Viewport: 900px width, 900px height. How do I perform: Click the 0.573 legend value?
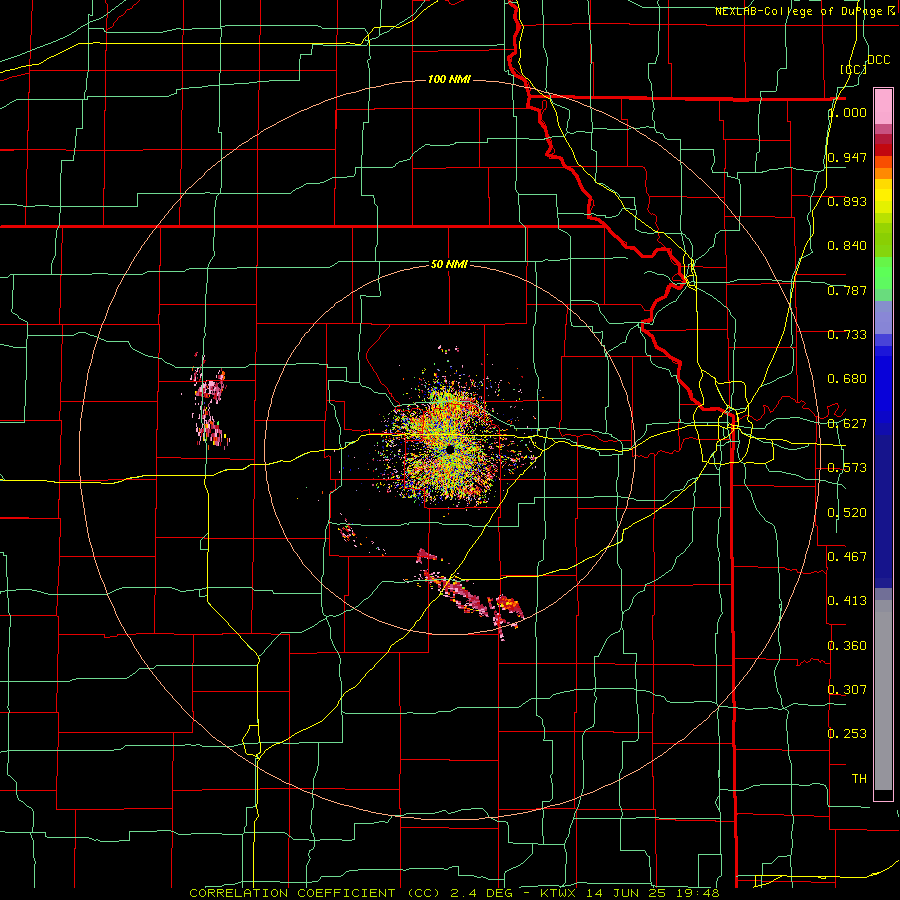(847, 468)
